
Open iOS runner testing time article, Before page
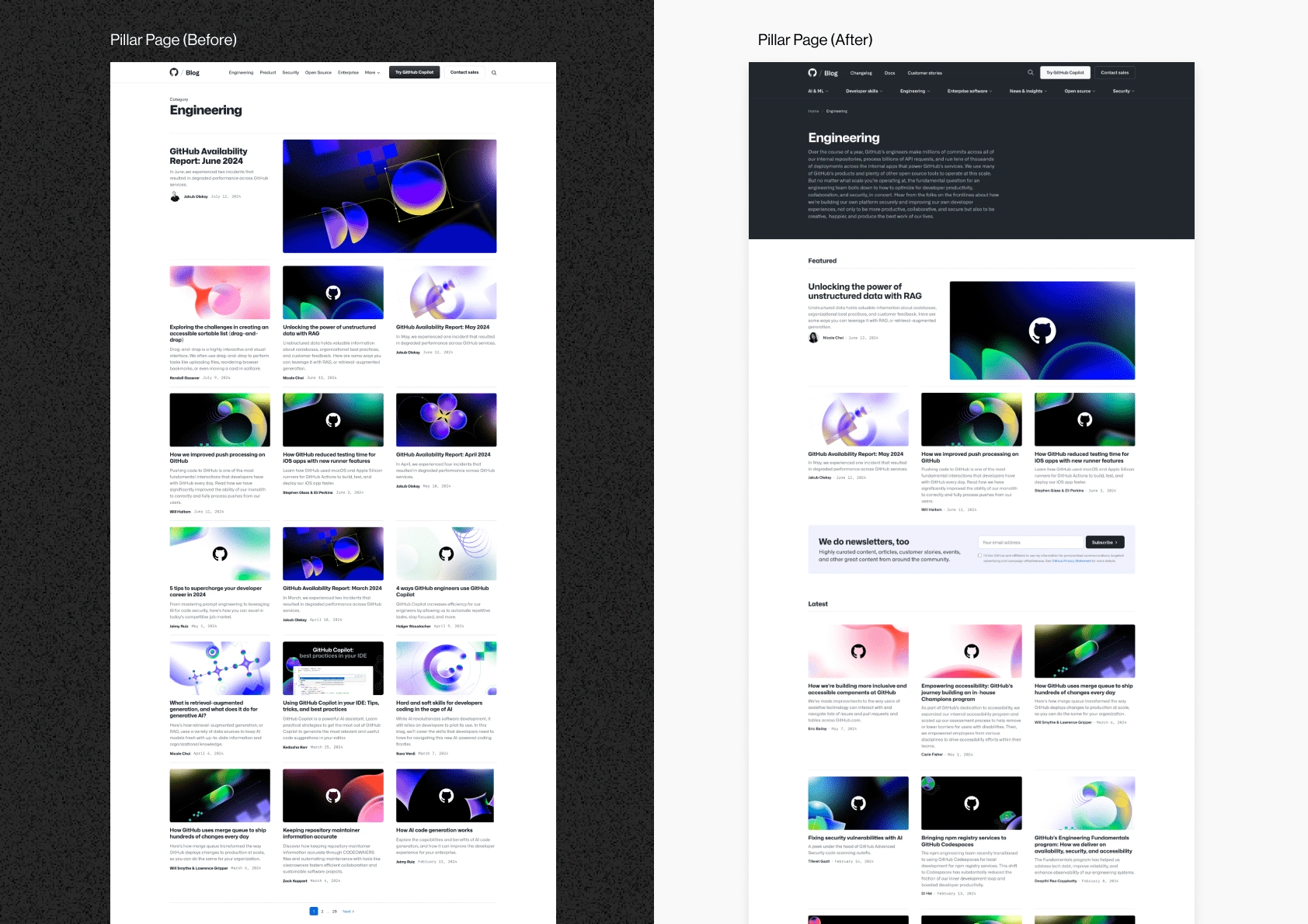(329, 457)
